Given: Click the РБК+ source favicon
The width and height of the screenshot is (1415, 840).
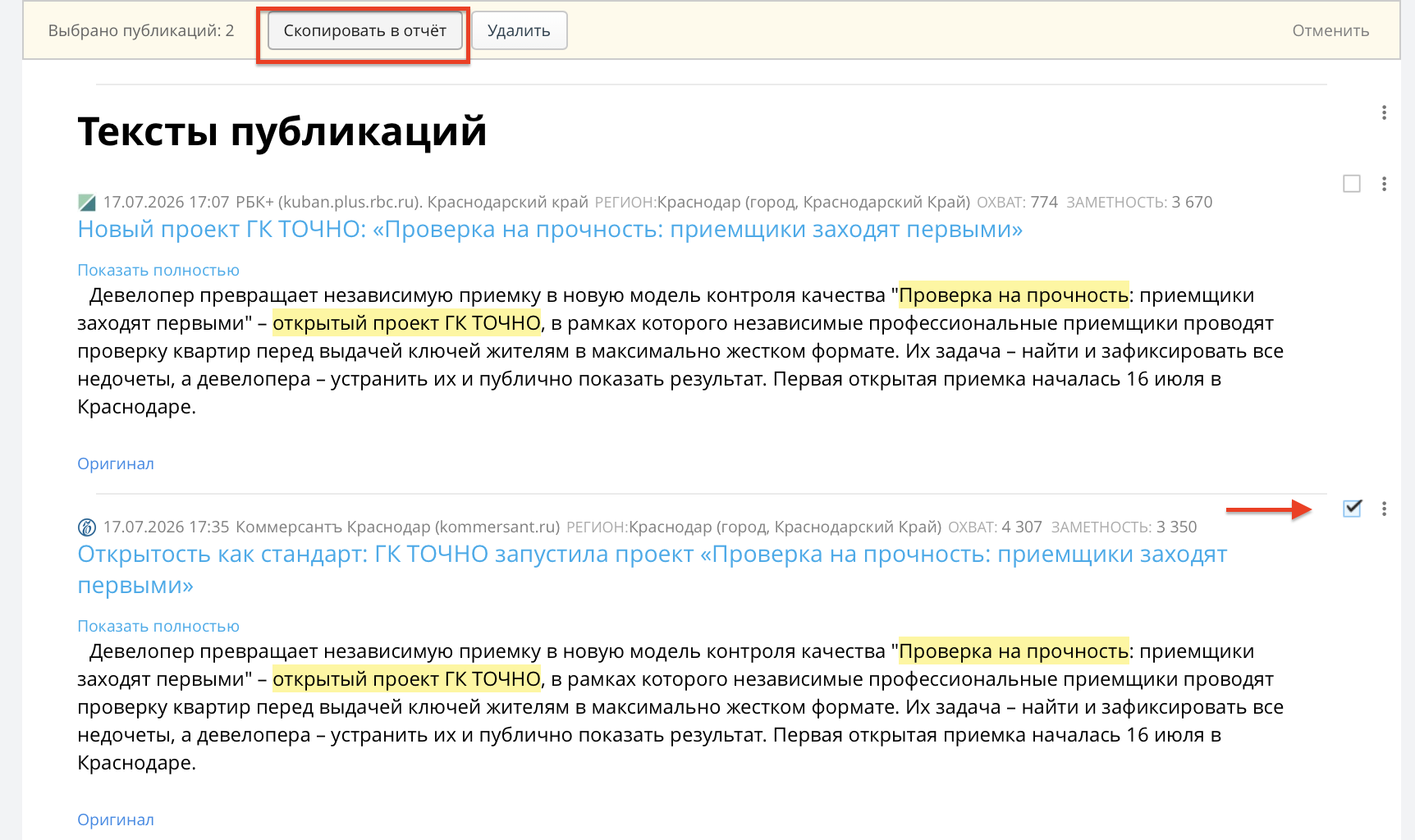Looking at the screenshot, I should 86,202.
